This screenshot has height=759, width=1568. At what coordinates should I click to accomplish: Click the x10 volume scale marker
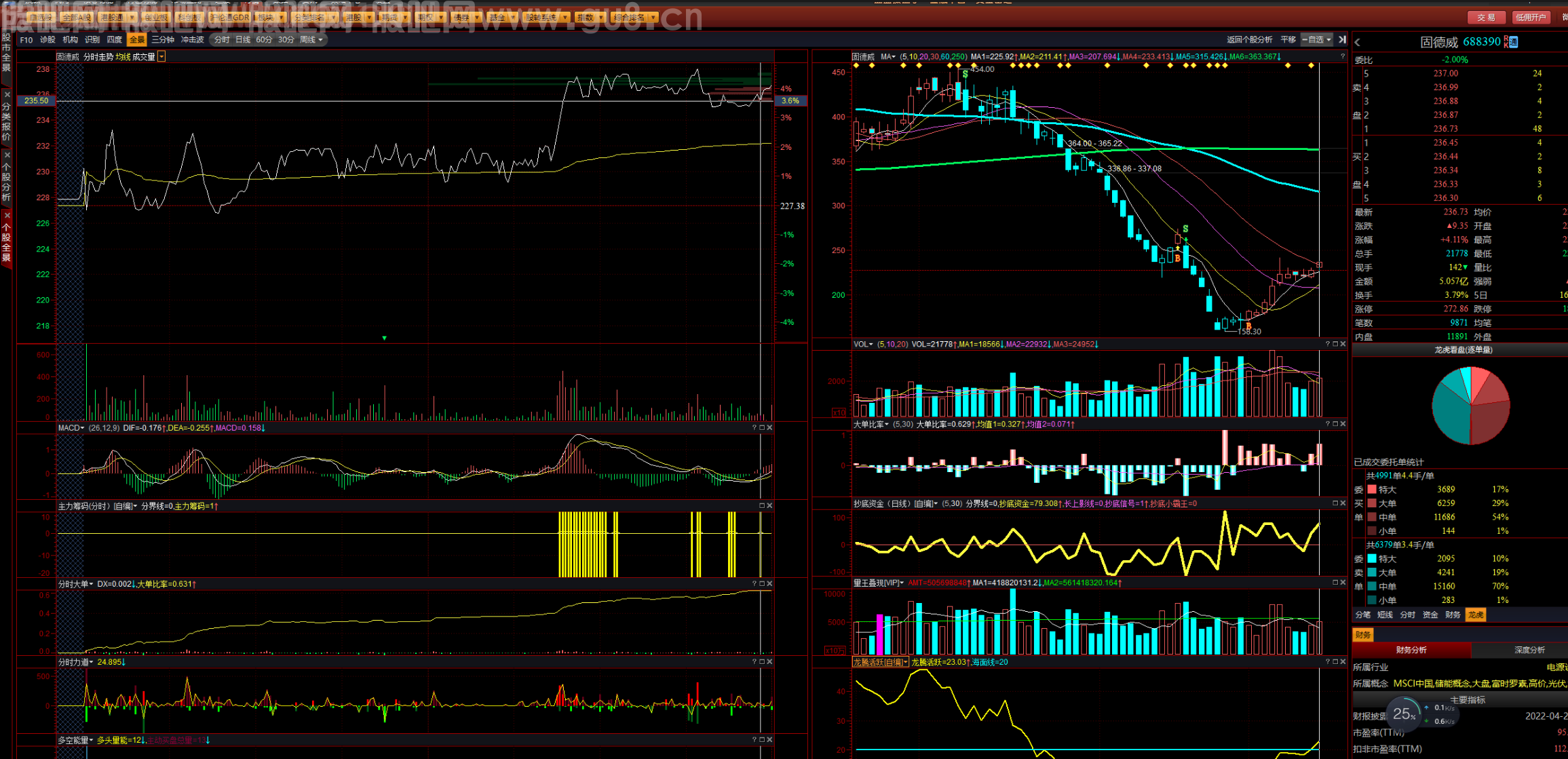tap(839, 412)
